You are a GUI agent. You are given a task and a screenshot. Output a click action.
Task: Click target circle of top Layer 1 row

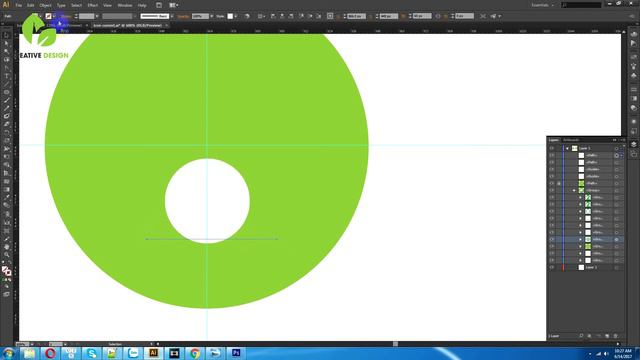pos(616,148)
